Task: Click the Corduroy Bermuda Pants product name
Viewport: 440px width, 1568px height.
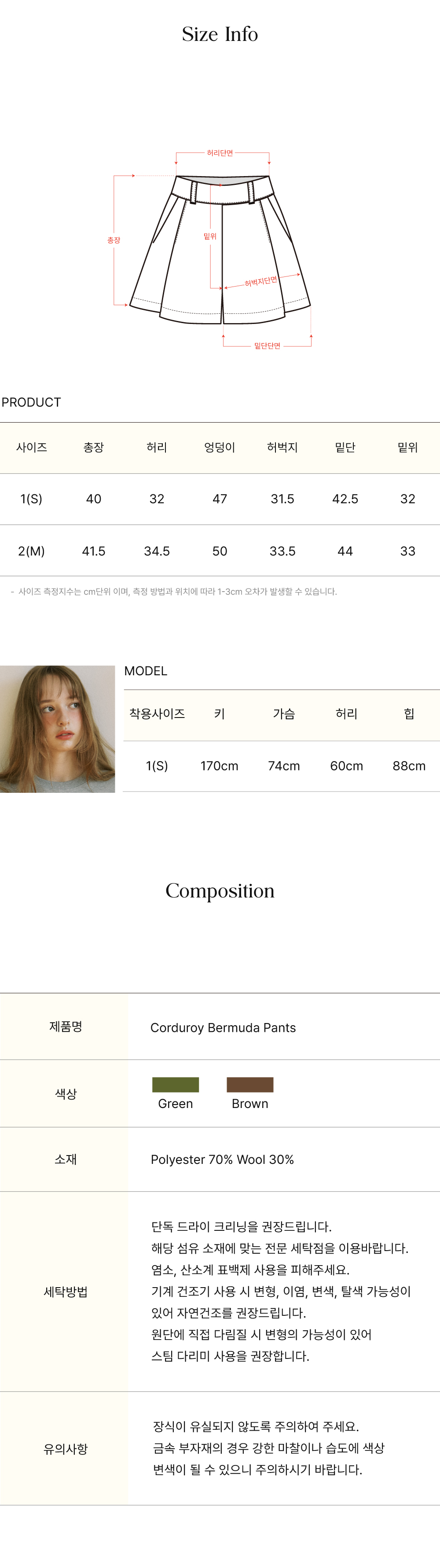Action: (x=223, y=1027)
